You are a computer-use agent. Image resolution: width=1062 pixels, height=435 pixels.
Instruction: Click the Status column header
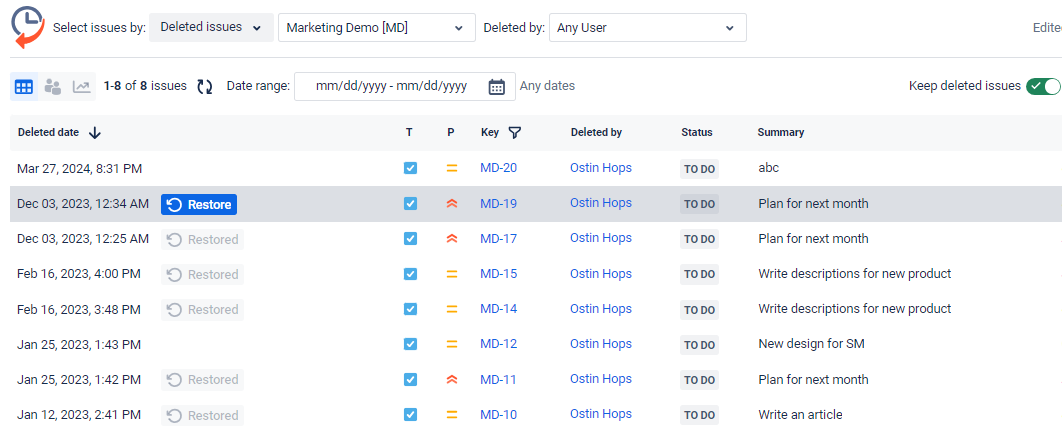(696, 132)
